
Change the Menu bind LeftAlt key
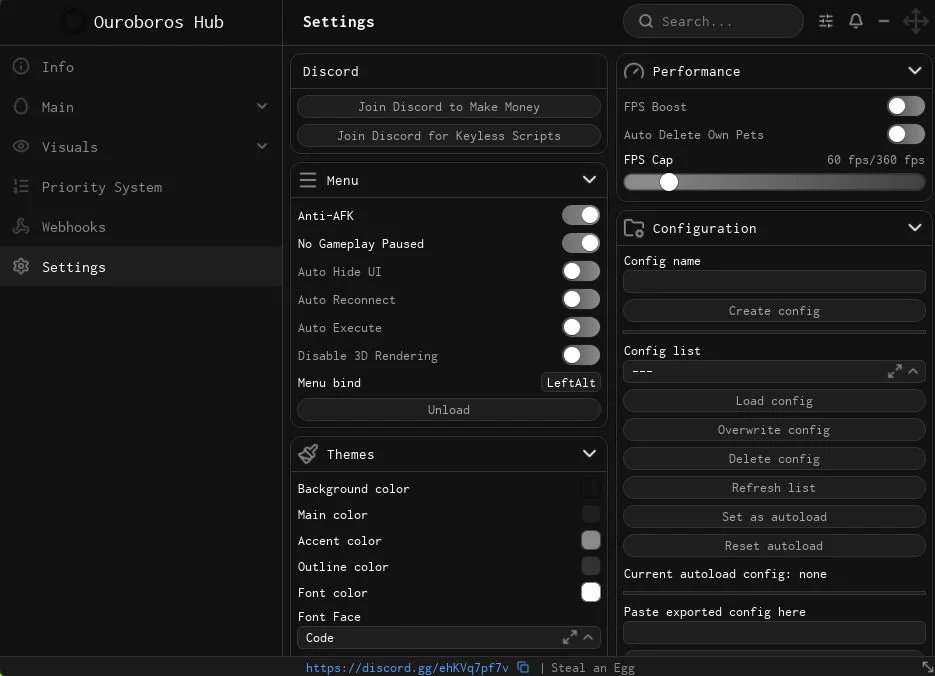click(571, 383)
